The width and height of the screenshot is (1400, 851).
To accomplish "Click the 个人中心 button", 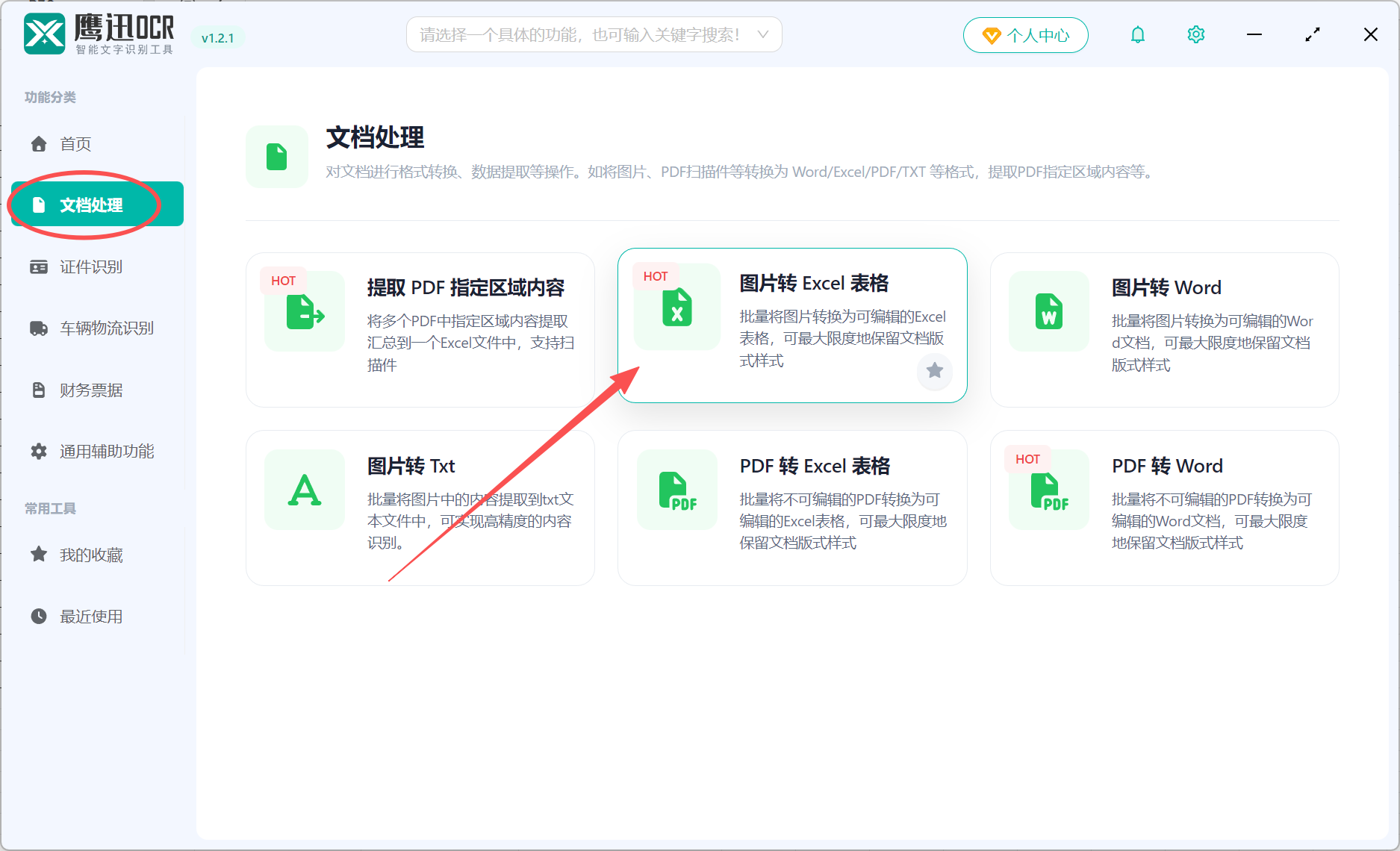I will 1025,35.
